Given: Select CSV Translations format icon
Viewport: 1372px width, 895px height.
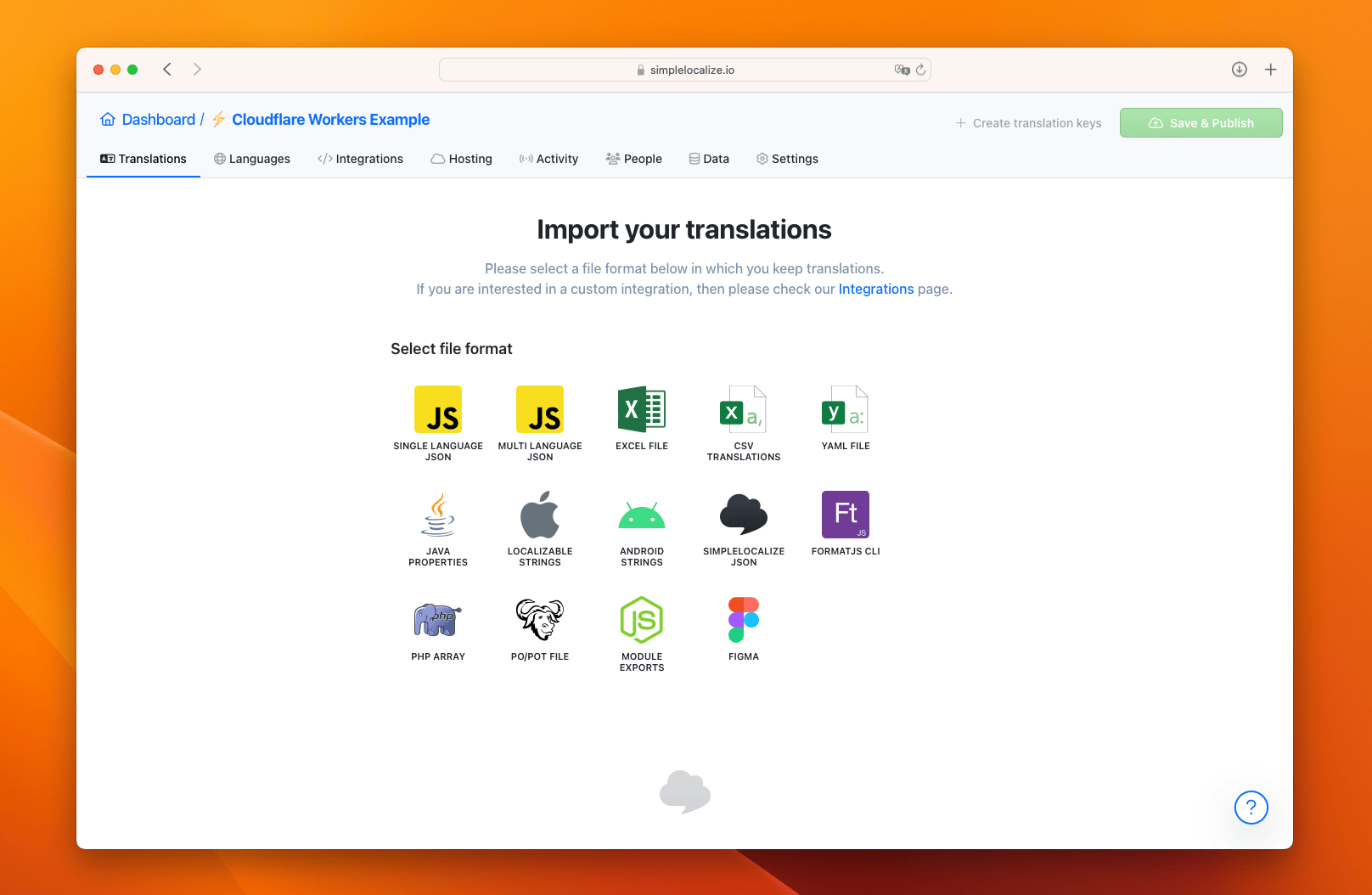Looking at the screenshot, I should [x=744, y=409].
